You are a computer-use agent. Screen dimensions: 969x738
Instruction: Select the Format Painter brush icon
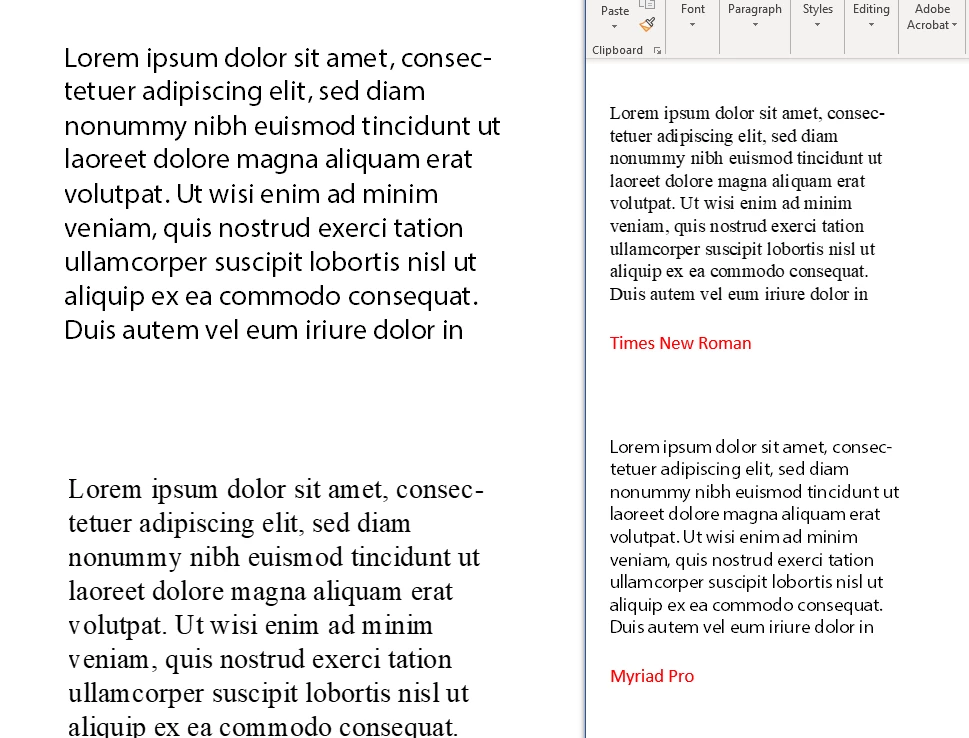[647, 24]
